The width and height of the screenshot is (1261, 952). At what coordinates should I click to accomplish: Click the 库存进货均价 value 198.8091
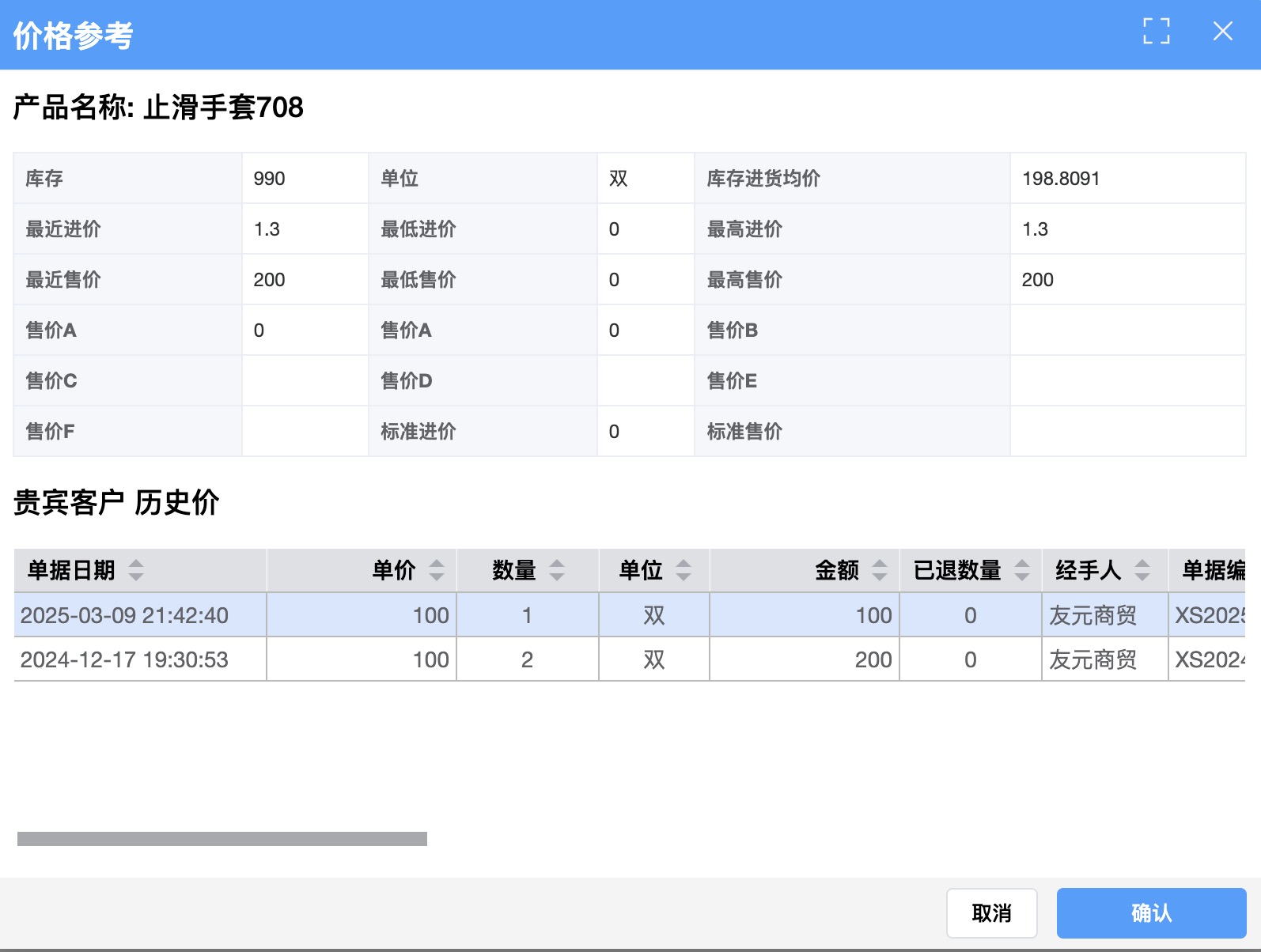click(x=1061, y=179)
